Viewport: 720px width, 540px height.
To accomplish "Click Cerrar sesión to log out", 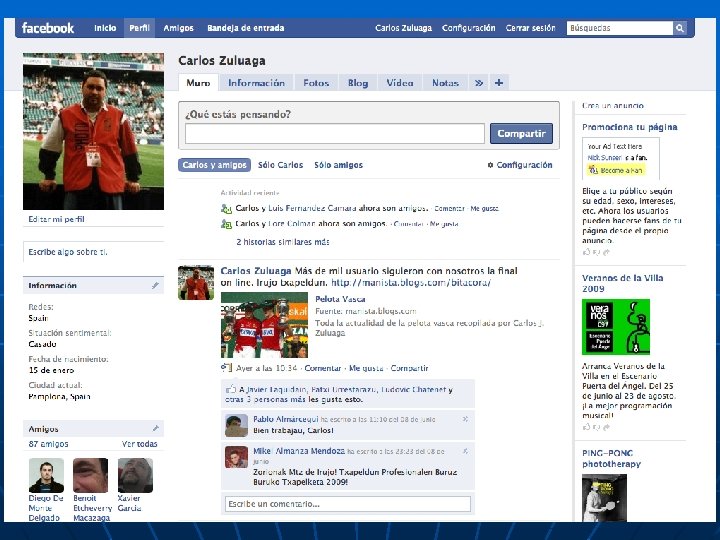I will [x=530, y=28].
